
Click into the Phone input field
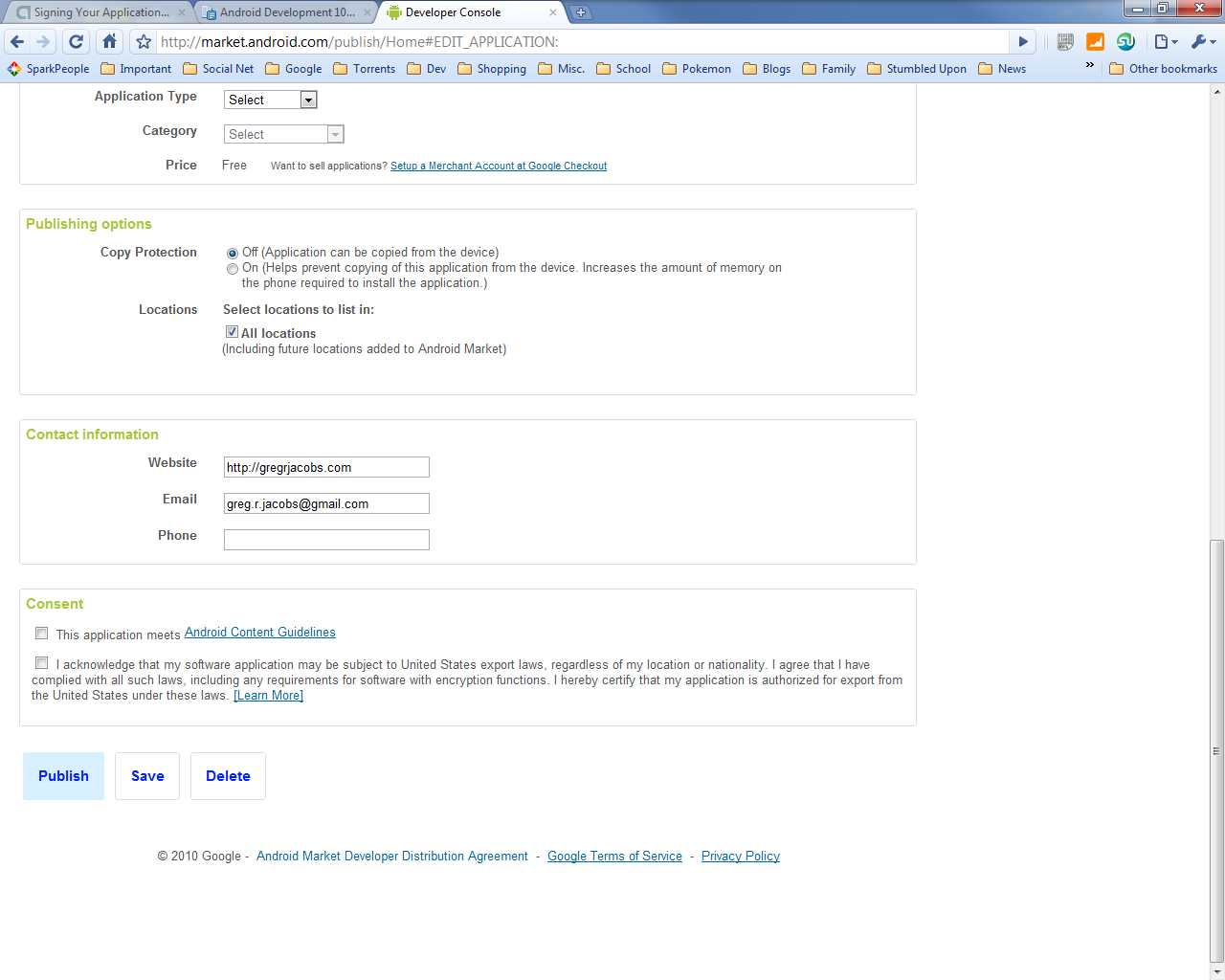tap(326, 540)
